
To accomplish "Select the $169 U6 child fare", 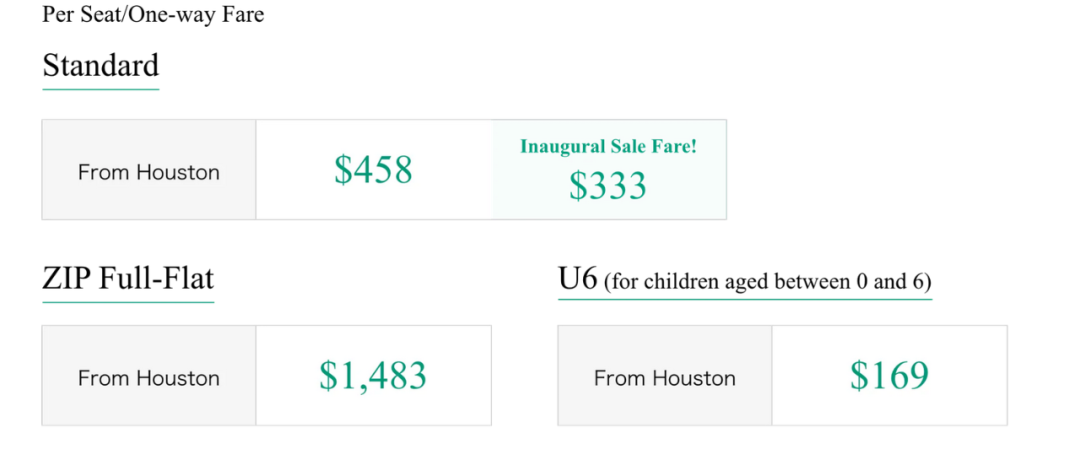I will tap(889, 376).
